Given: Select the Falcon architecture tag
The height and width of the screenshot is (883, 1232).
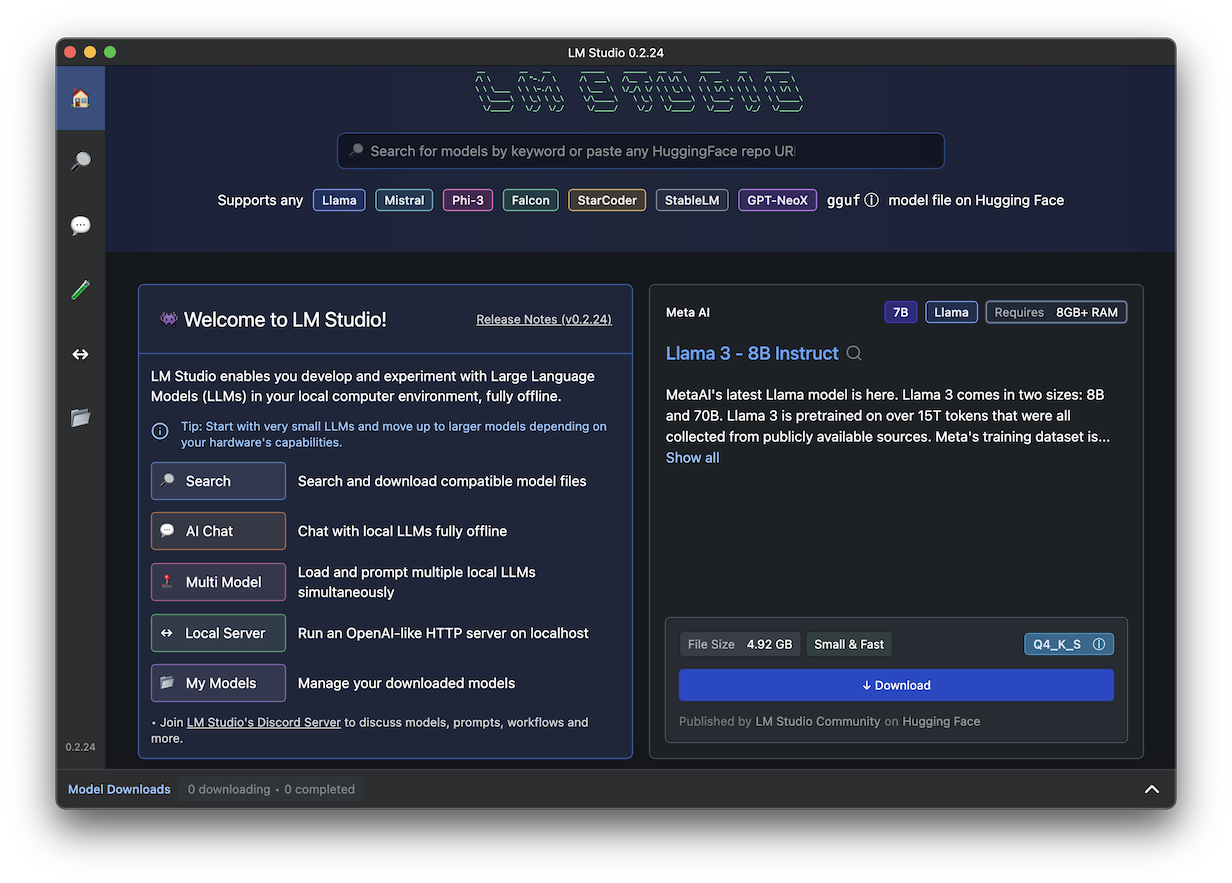Looking at the screenshot, I should [531, 200].
